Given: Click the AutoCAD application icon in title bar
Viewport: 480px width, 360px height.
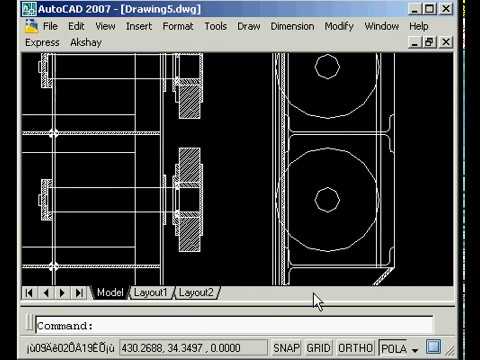Looking at the screenshot, I should click(x=29, y=9).
